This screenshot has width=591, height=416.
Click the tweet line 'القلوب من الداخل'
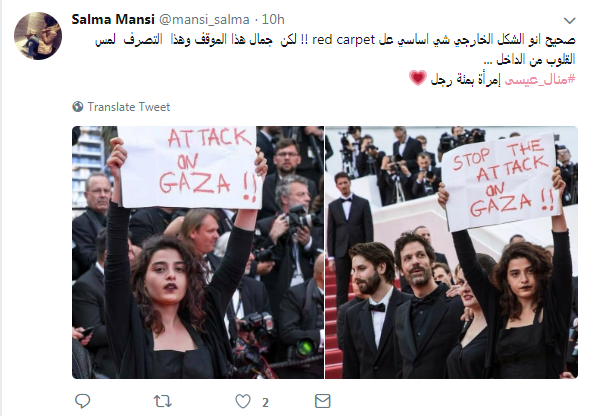[x=535, y=60]
